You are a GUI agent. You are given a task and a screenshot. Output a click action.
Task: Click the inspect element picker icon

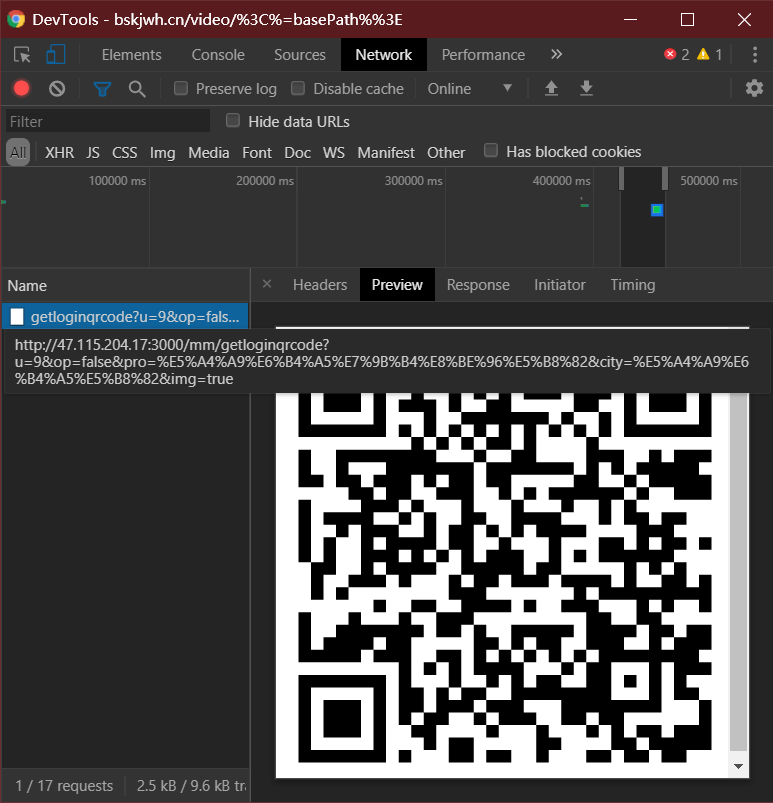click(x=22, y=55)
